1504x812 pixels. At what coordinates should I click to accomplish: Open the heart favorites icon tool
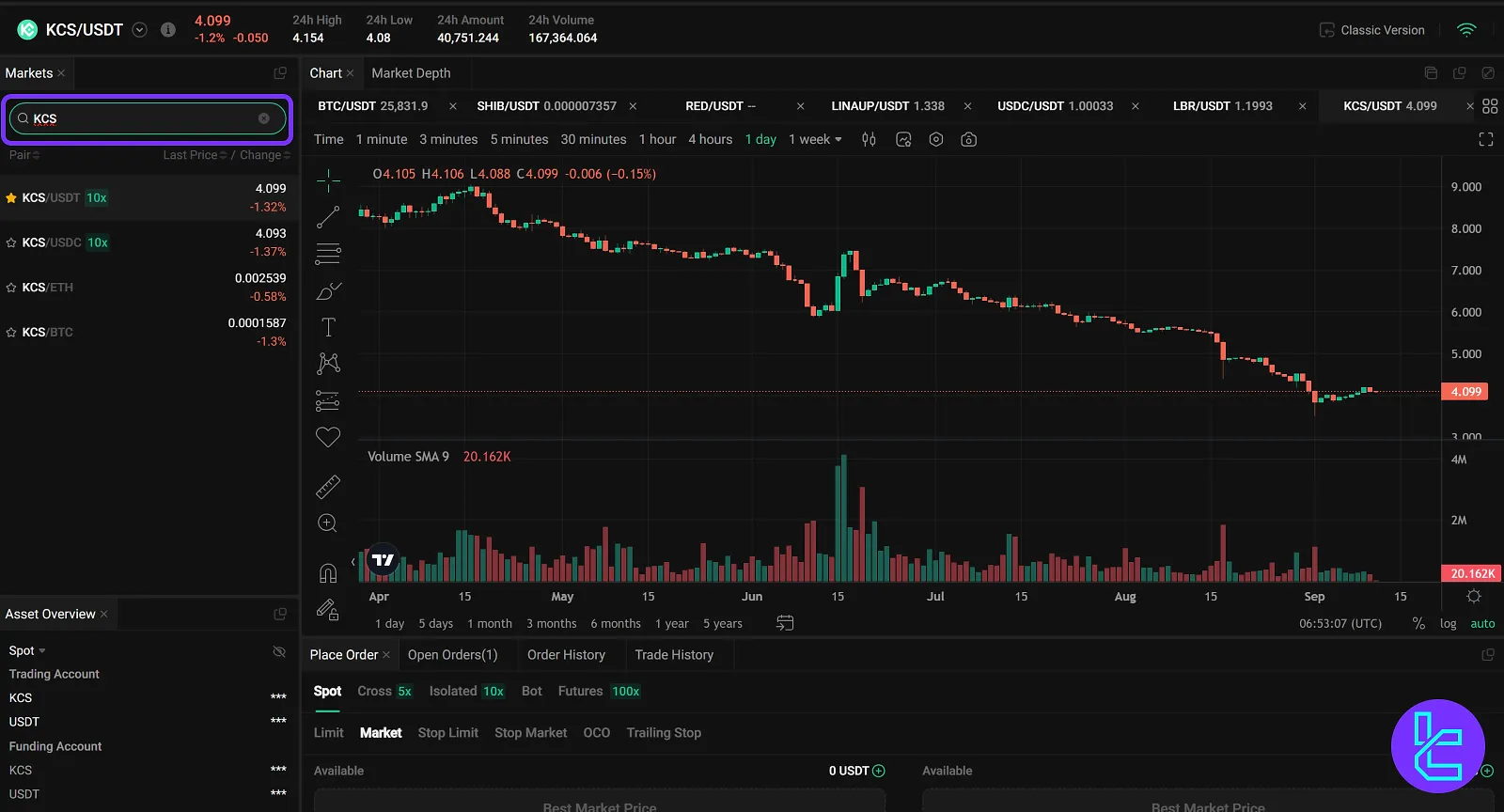pos(328,437)
